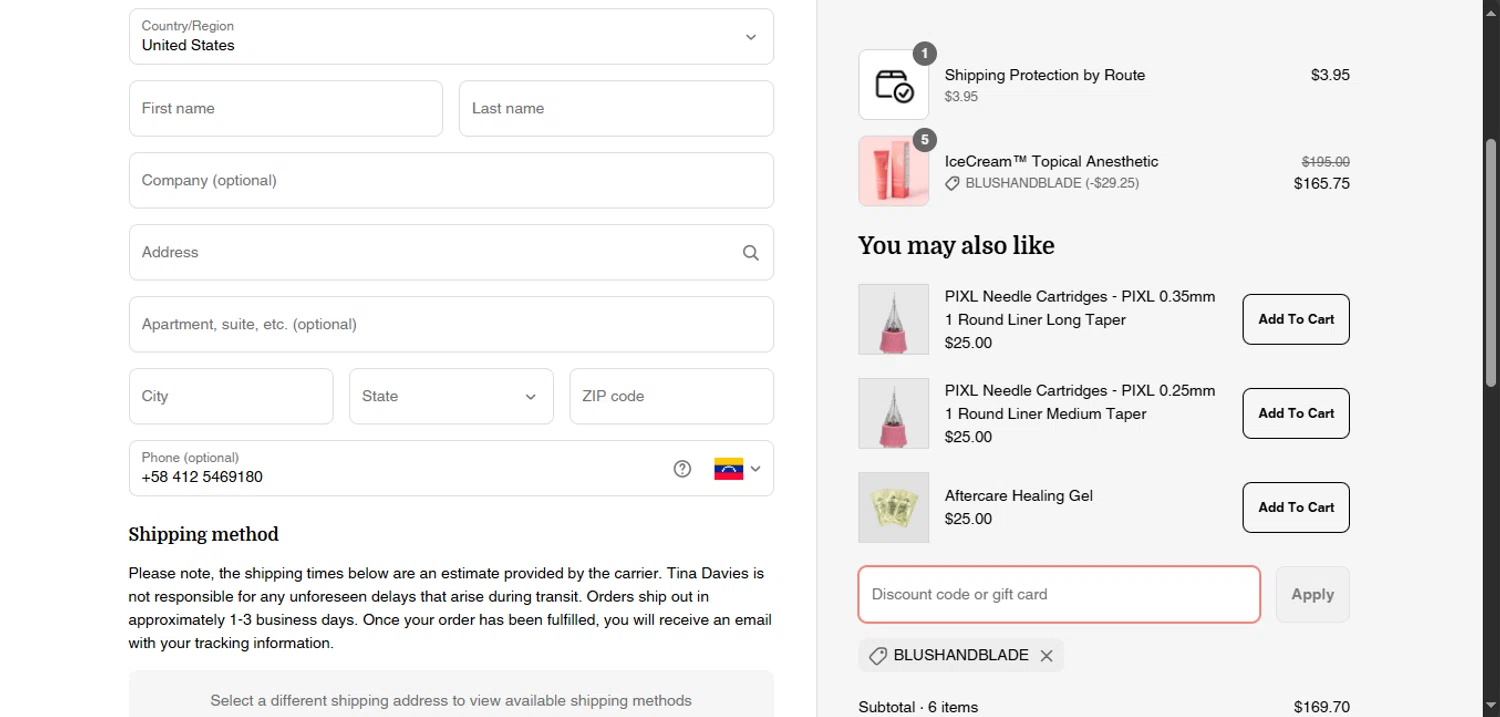Click into the Address field
Viewport: 1500px width, 717px height.
(451, 252)
